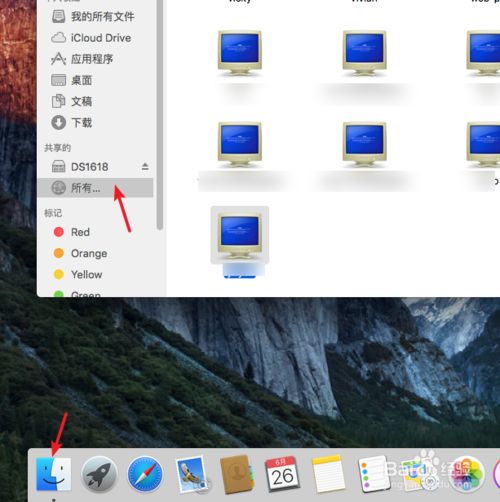Screen dimensions: 500x502
Task: Open 下载 folder in the sidebar
Action: (72, 123)
